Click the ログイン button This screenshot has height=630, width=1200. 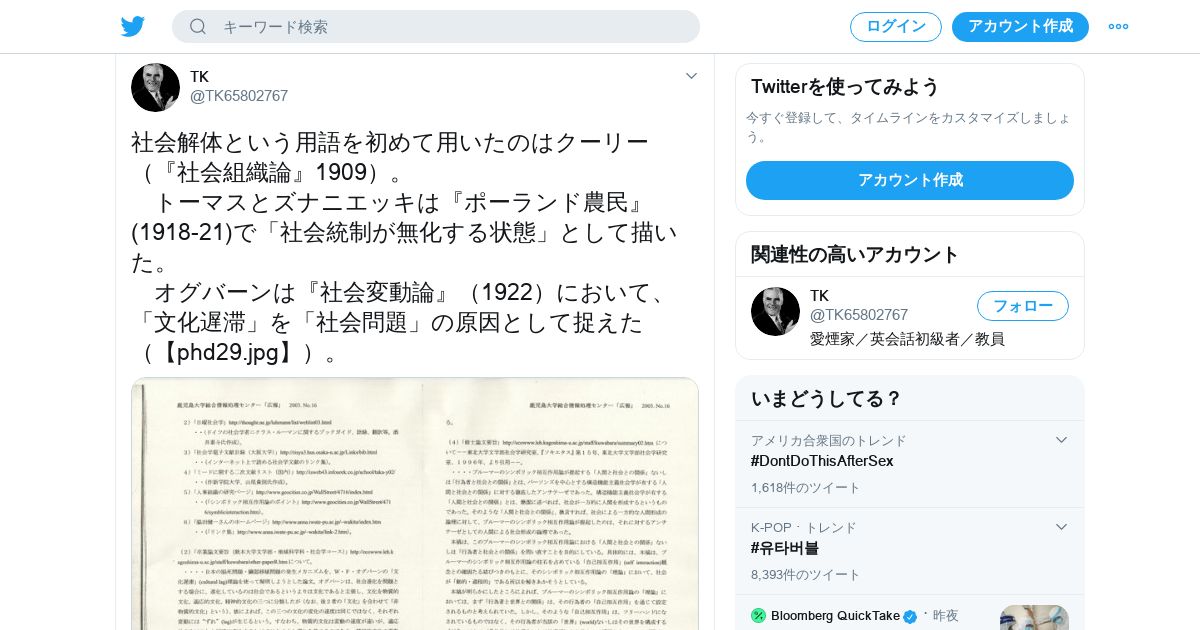coord(896,27)
